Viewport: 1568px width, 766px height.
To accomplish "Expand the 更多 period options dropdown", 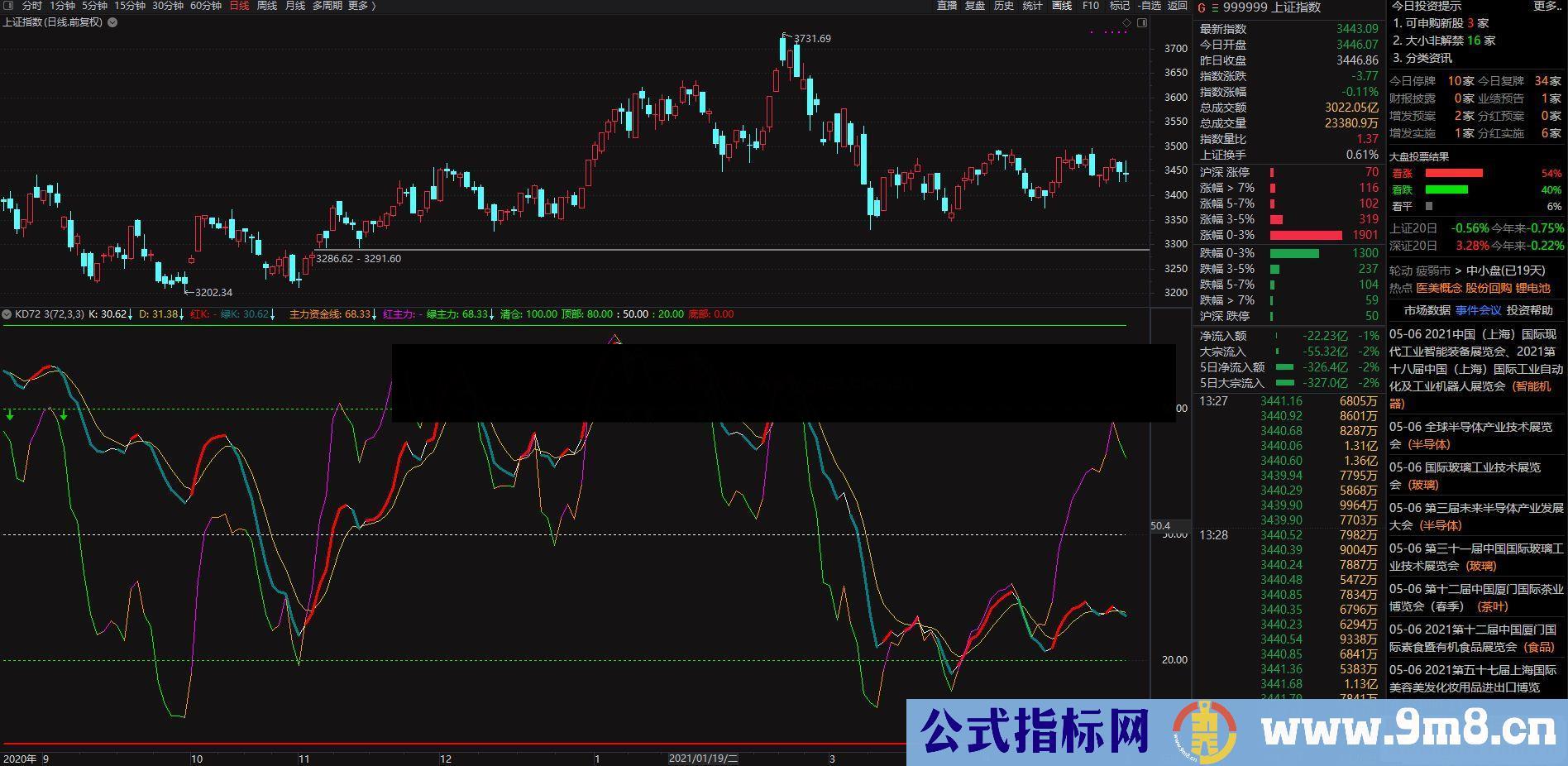I will pyautogui.click(x=359, y=5).
